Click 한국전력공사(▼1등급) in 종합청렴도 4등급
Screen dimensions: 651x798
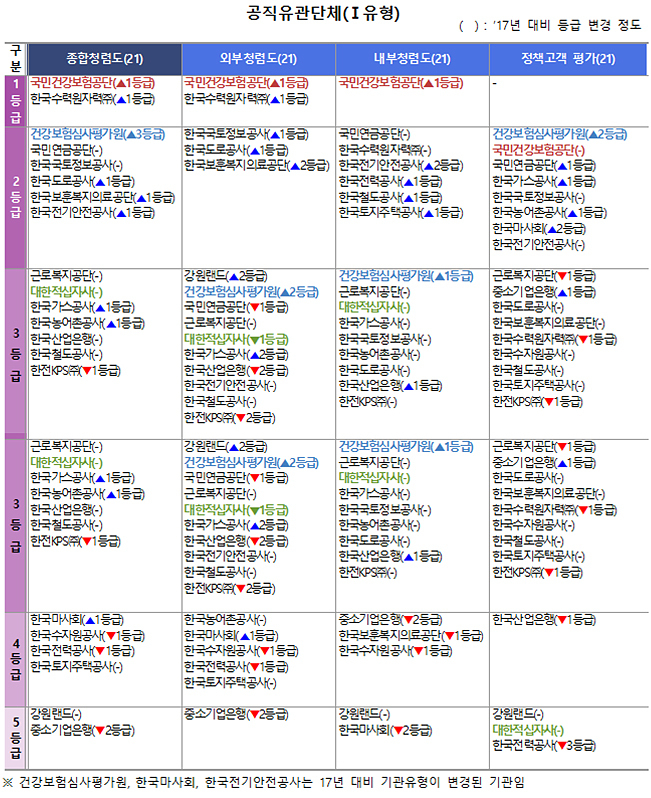coord(82,651)
